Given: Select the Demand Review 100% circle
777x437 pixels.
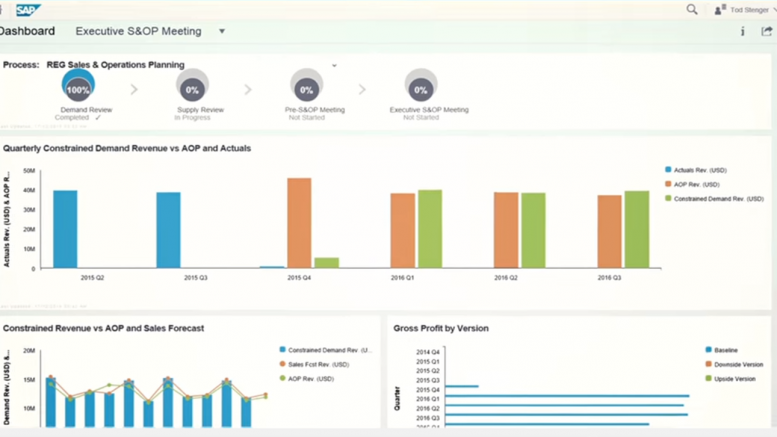Looking at the screenshot, I should tap(78, 89).
